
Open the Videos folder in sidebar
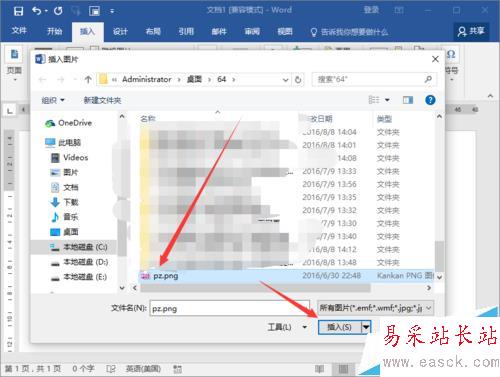69,158
